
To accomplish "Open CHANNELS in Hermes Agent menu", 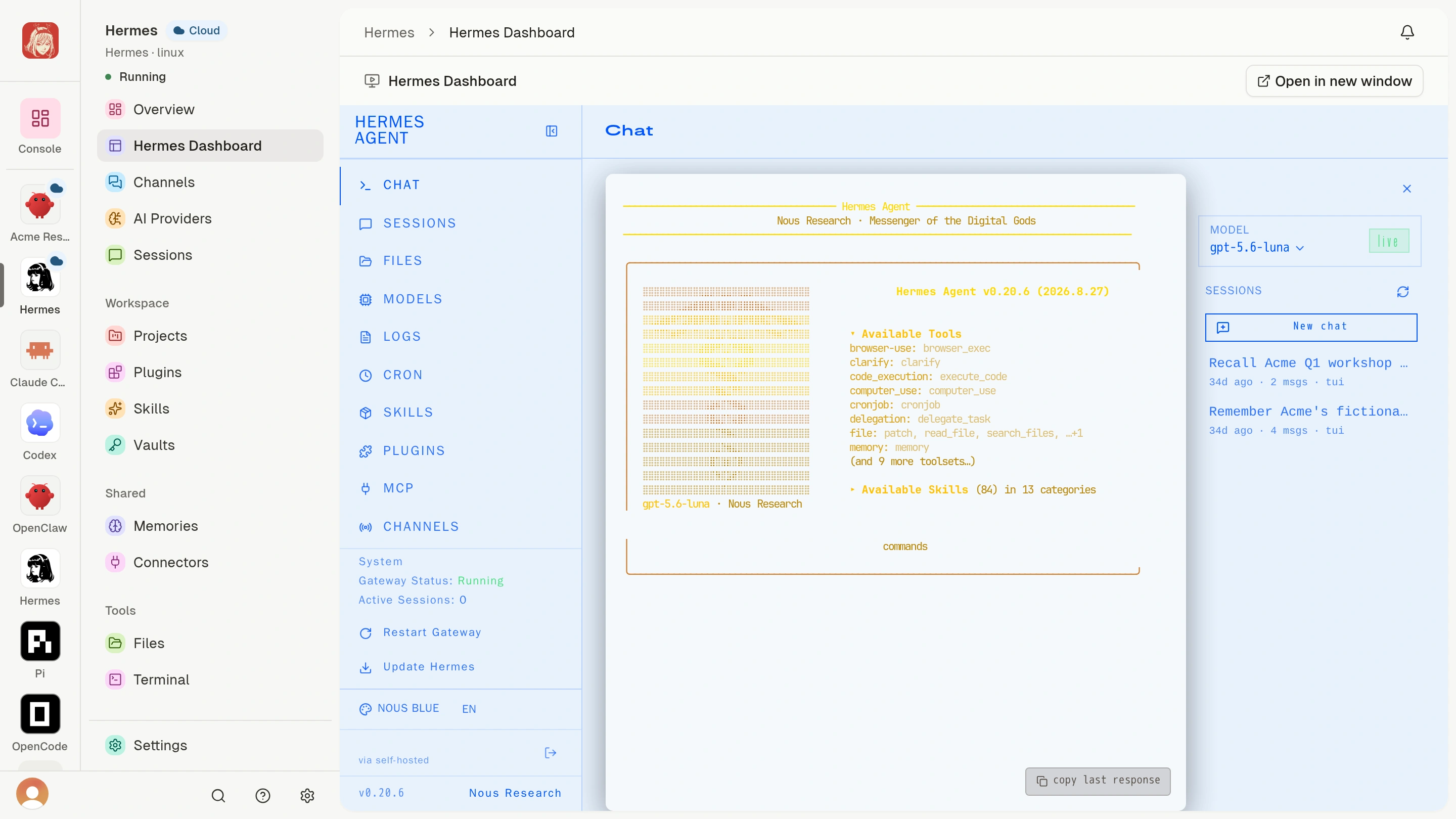I will coord(461,527).
